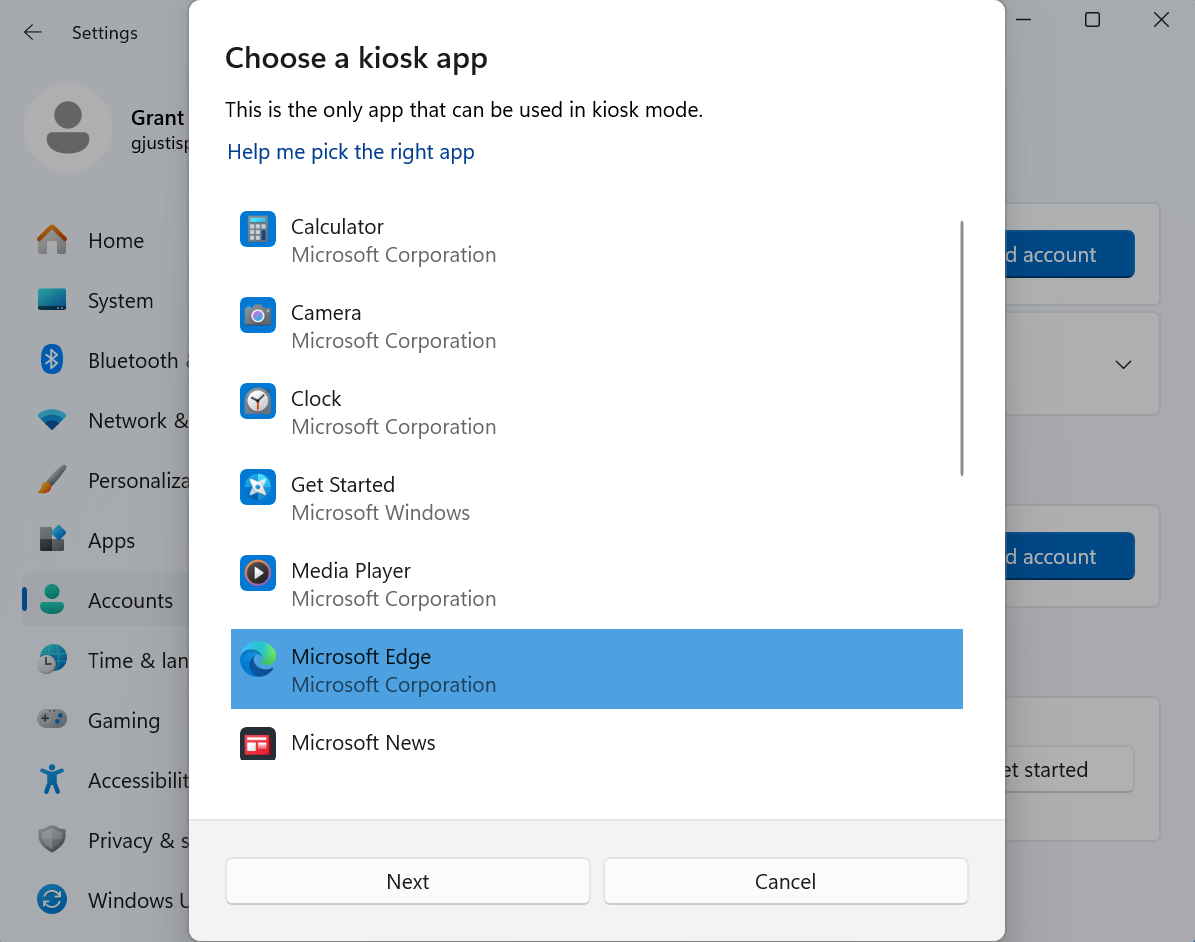
Task: Click the Accounts person icon in sidebar
Action: tap(52, 600)
